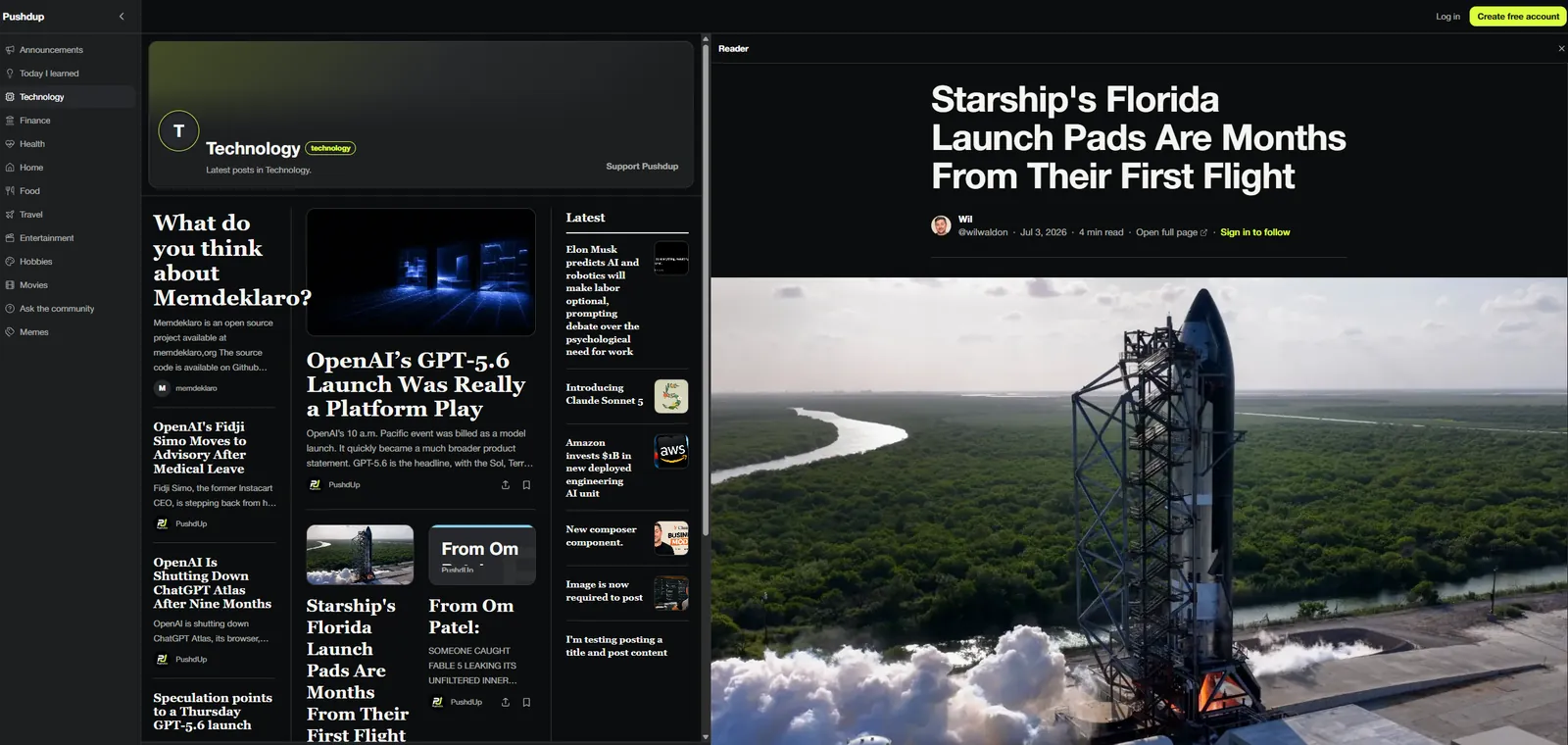This screenshot has height=745, width=1568.
Task: Click the Hobbies sidebar icon
Action: [10, 262]
